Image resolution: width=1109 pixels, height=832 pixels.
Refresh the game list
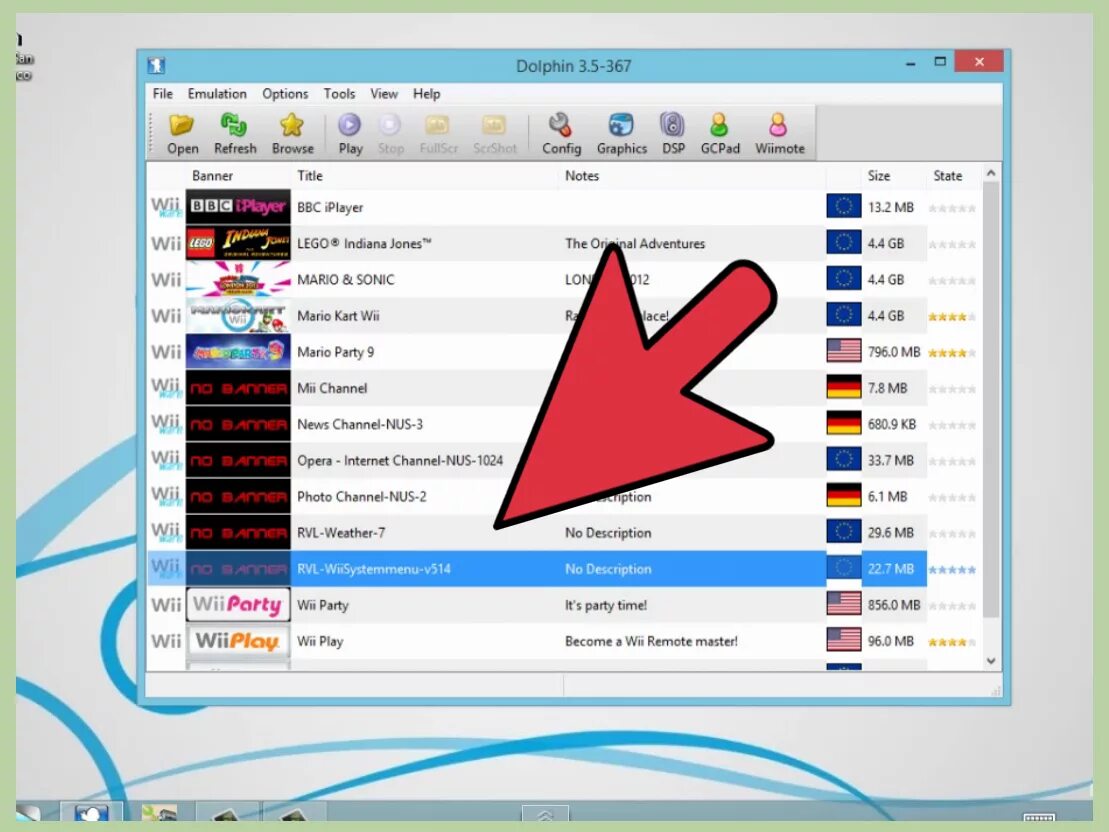(235, 134)
